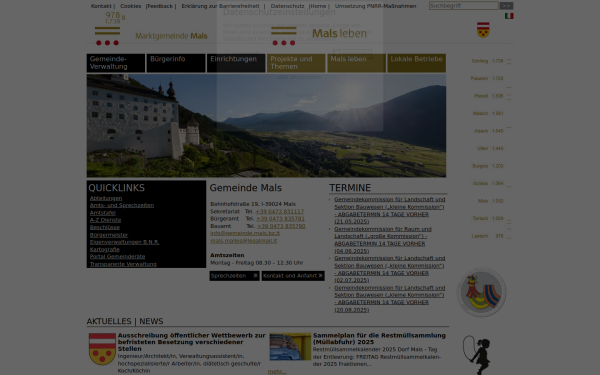Image resolution: width=600 pixels, height=375 pixels.
Task: Click Alle akzeptieren in the cookie dialog
Action: [x=300, y=77]
